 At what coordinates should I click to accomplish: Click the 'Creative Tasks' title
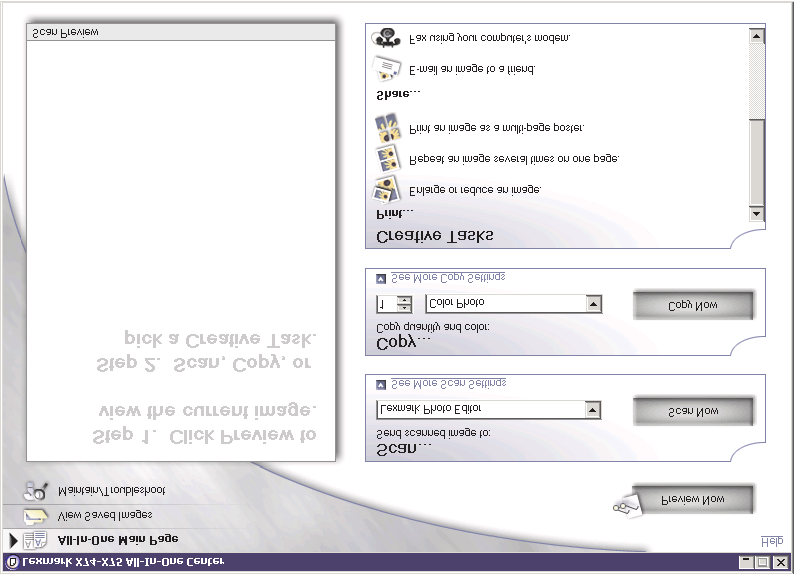pyautogui.click(x=434, y=236)
